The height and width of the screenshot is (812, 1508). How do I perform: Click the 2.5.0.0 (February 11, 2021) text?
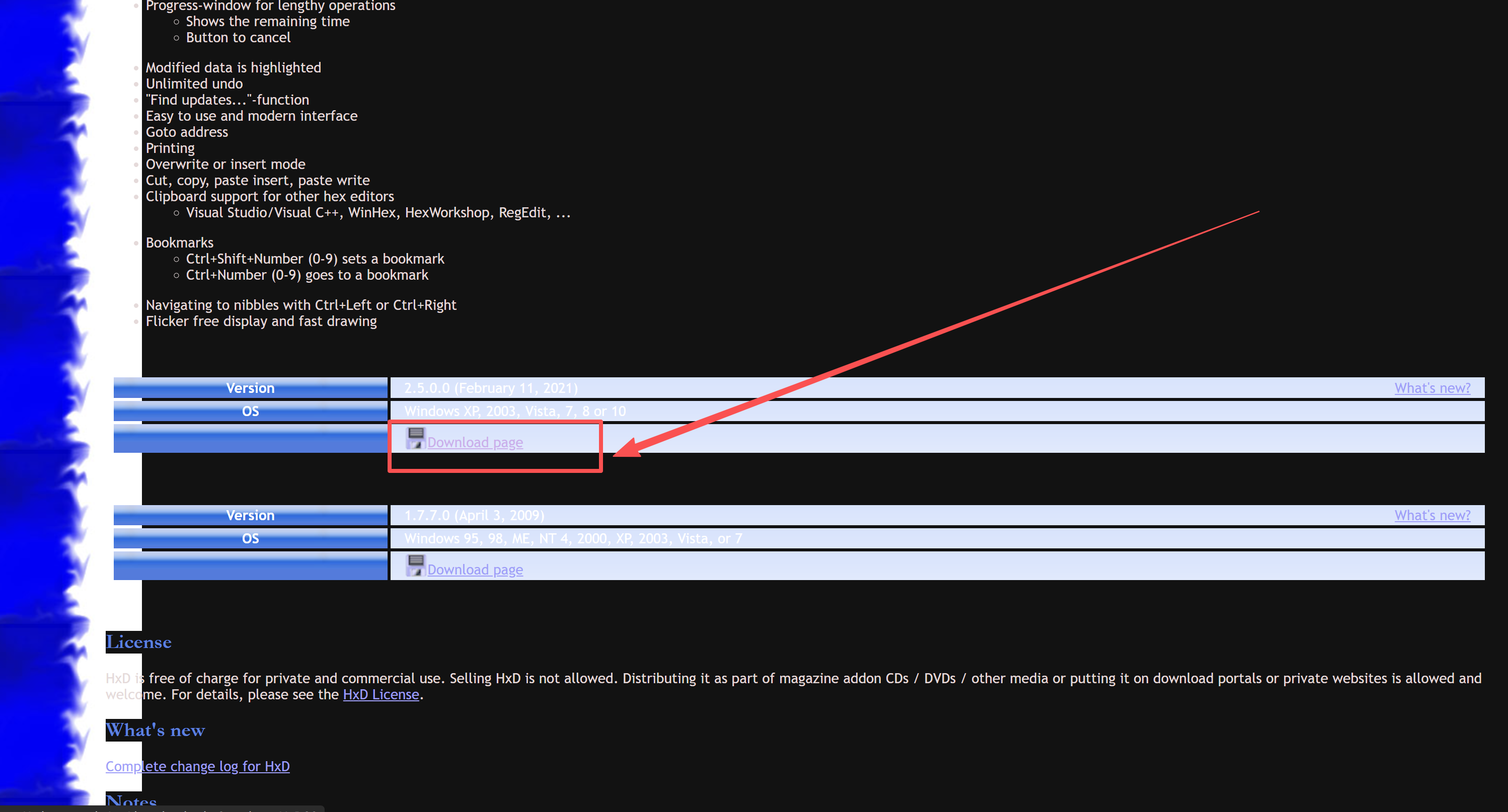coord(491,388)
